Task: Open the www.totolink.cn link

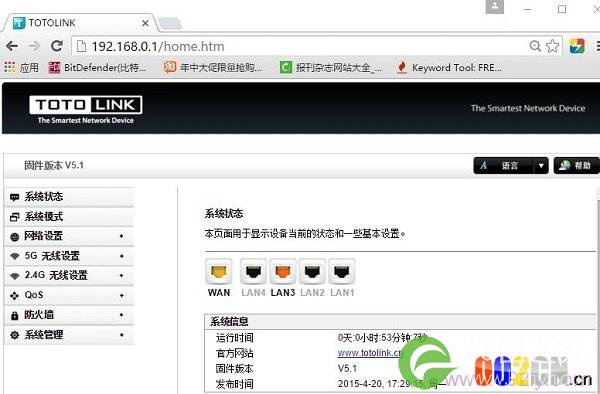Action: [x=370, y=353]
